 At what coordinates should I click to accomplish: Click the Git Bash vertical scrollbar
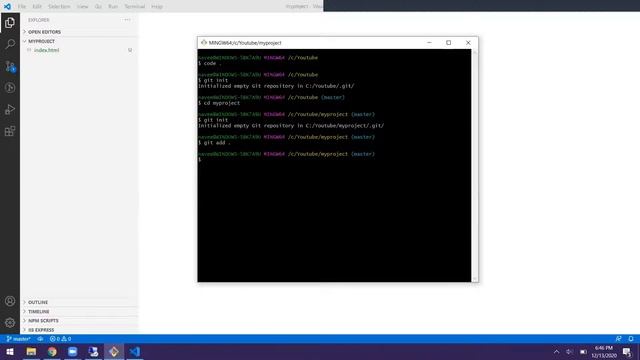[475, 165]
